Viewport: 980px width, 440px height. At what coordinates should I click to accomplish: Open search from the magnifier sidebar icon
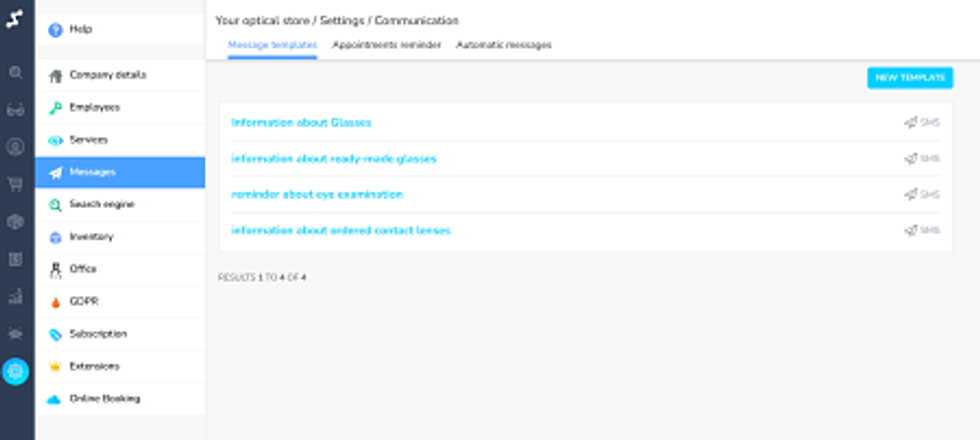point(16,73)
